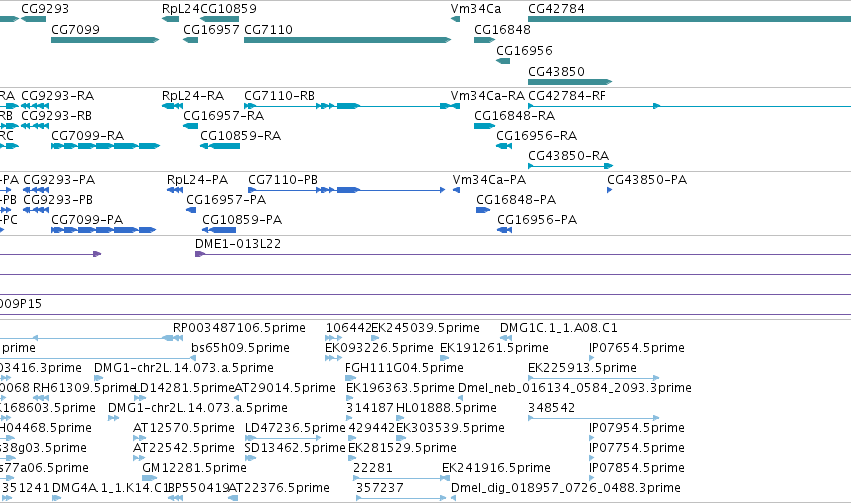
Task: Select EST label AT22376.5prime
Action: pos(280,488)
